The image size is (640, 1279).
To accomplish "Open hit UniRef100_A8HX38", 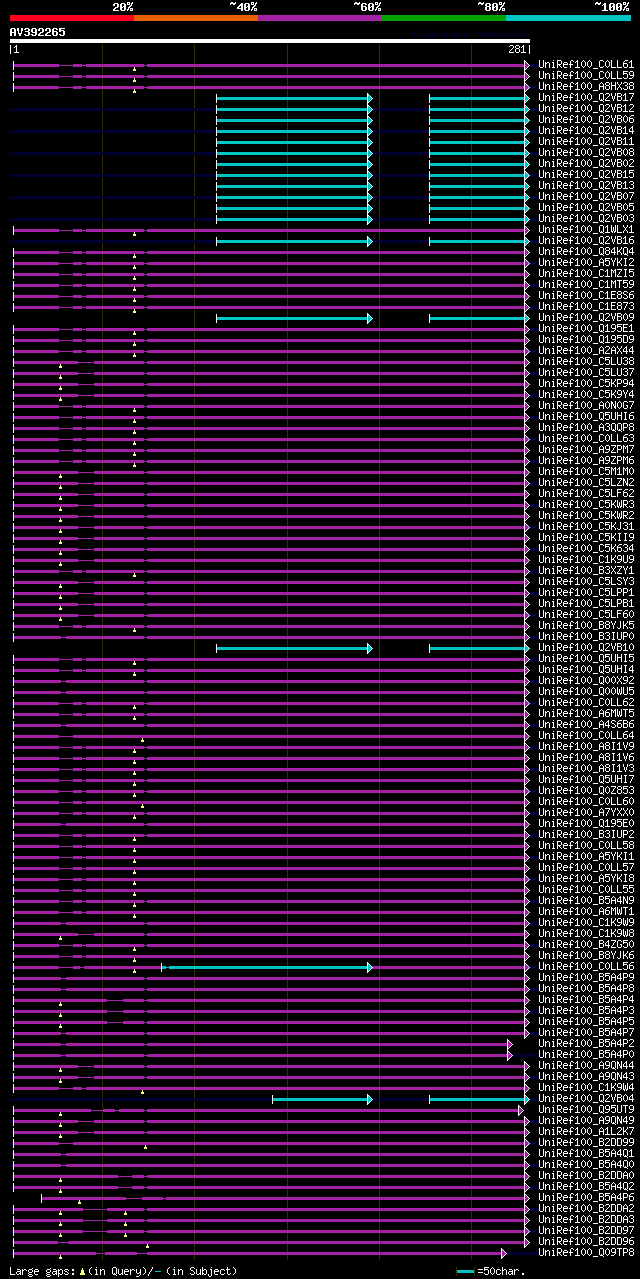I will [586, 86].
